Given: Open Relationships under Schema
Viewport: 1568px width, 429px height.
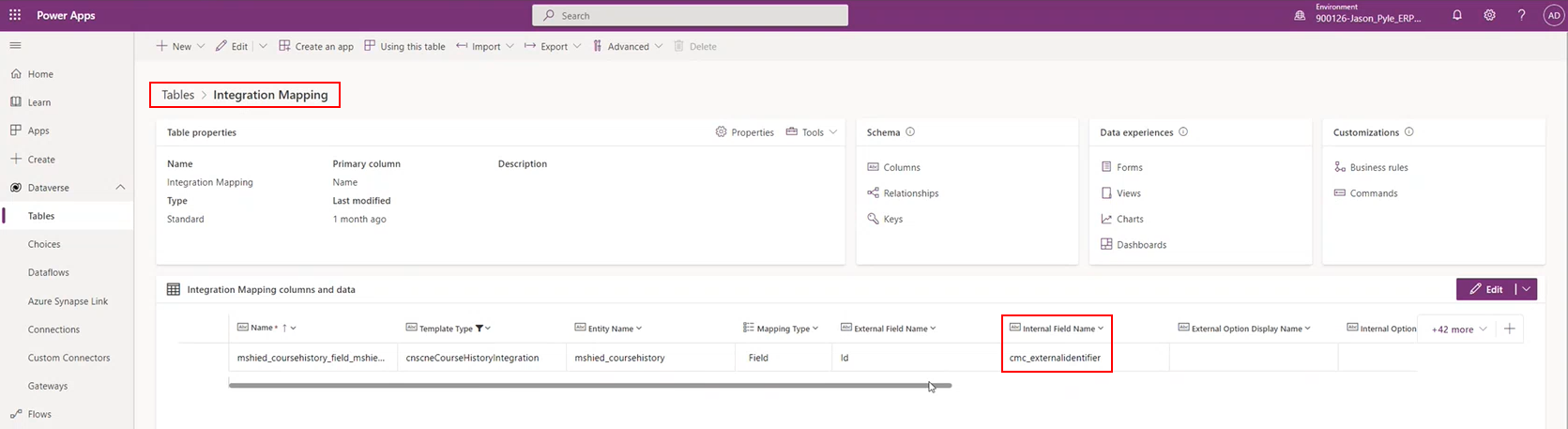Looking at the screenshot, I should click(x=903, y=193).
